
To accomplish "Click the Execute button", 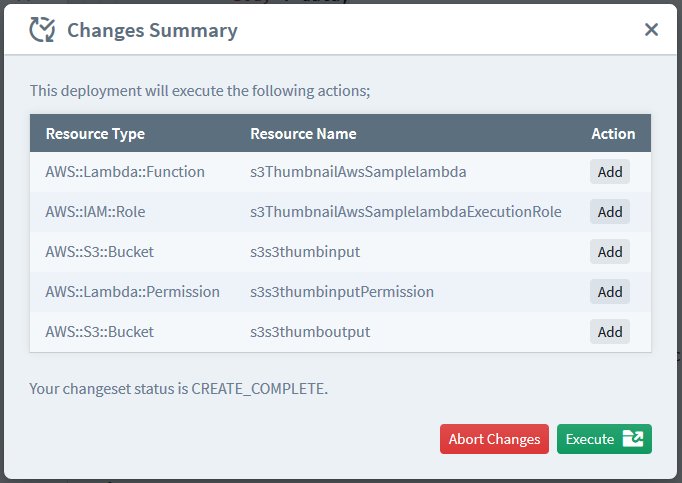I will click(x=604, y=439).
